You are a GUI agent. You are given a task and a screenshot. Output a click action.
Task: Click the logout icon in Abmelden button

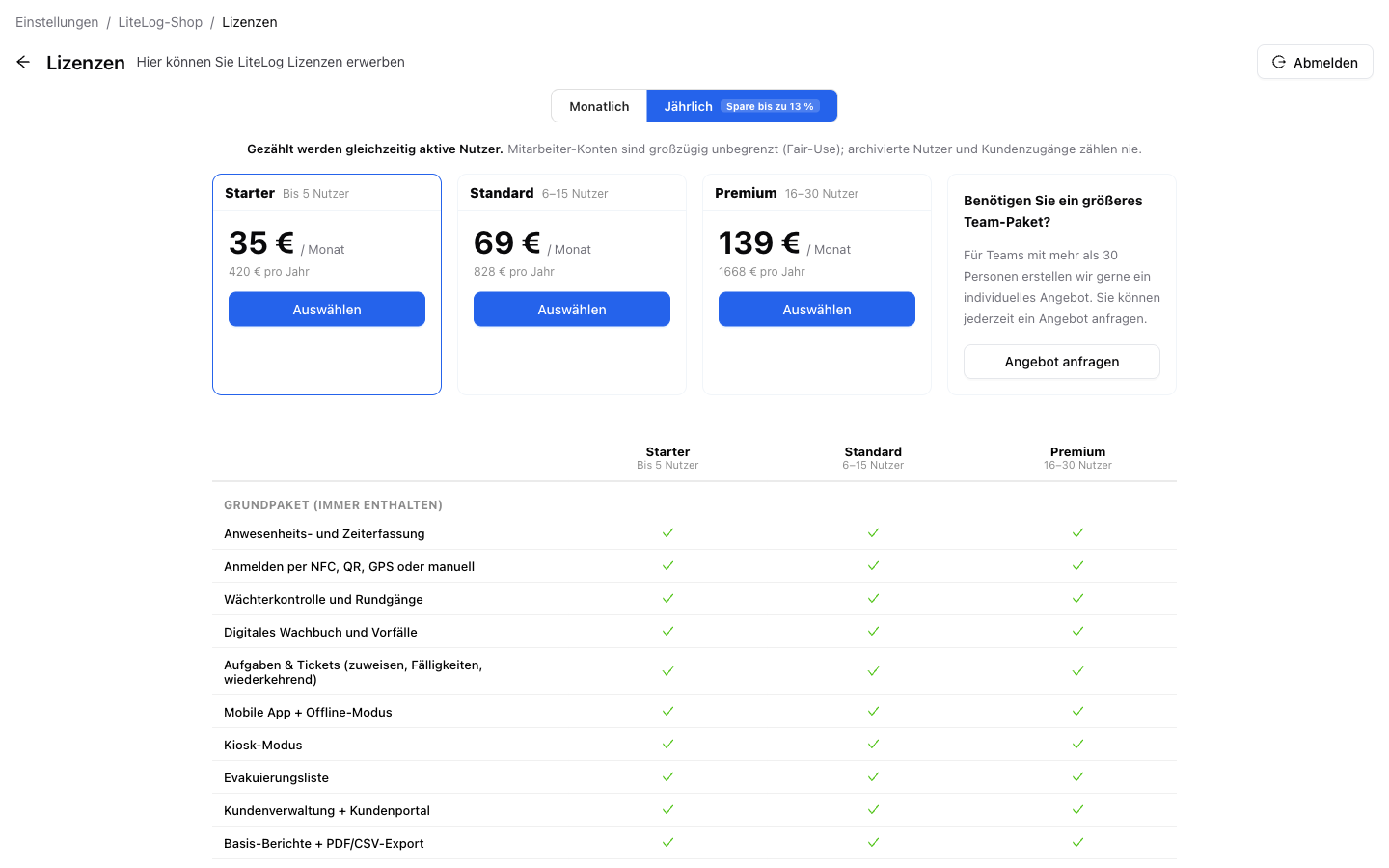tap(1279, 62)
